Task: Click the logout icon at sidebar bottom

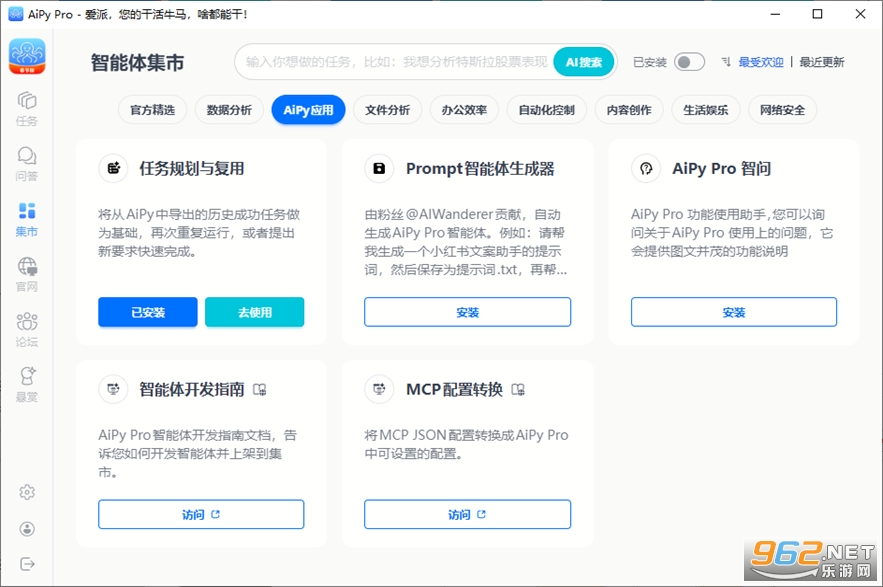Action: 27,564
